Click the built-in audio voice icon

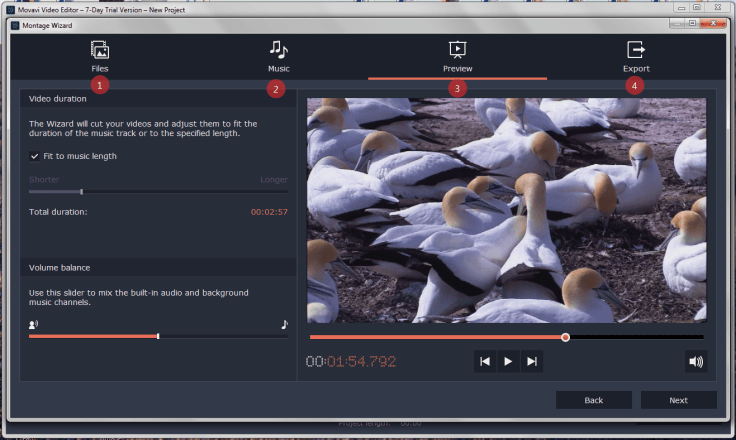34,324
